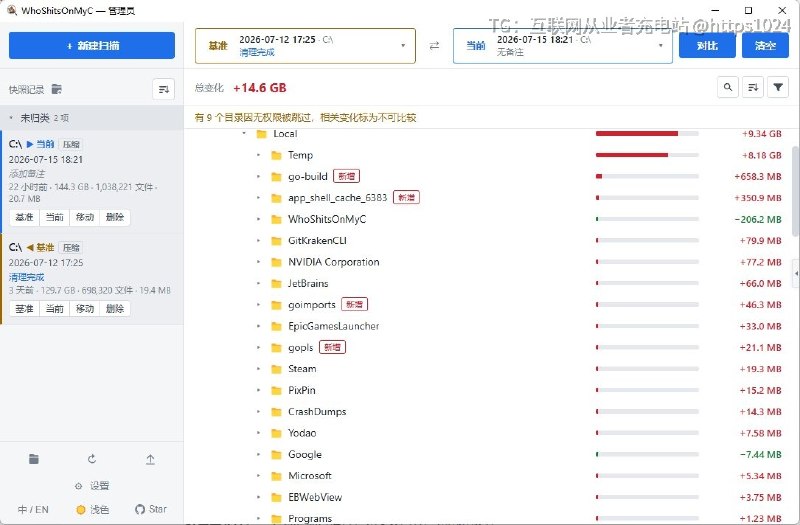Viewport: 800px width, 525px height.
Task: Expand the go-build folder
Action: tap(258, 177)
